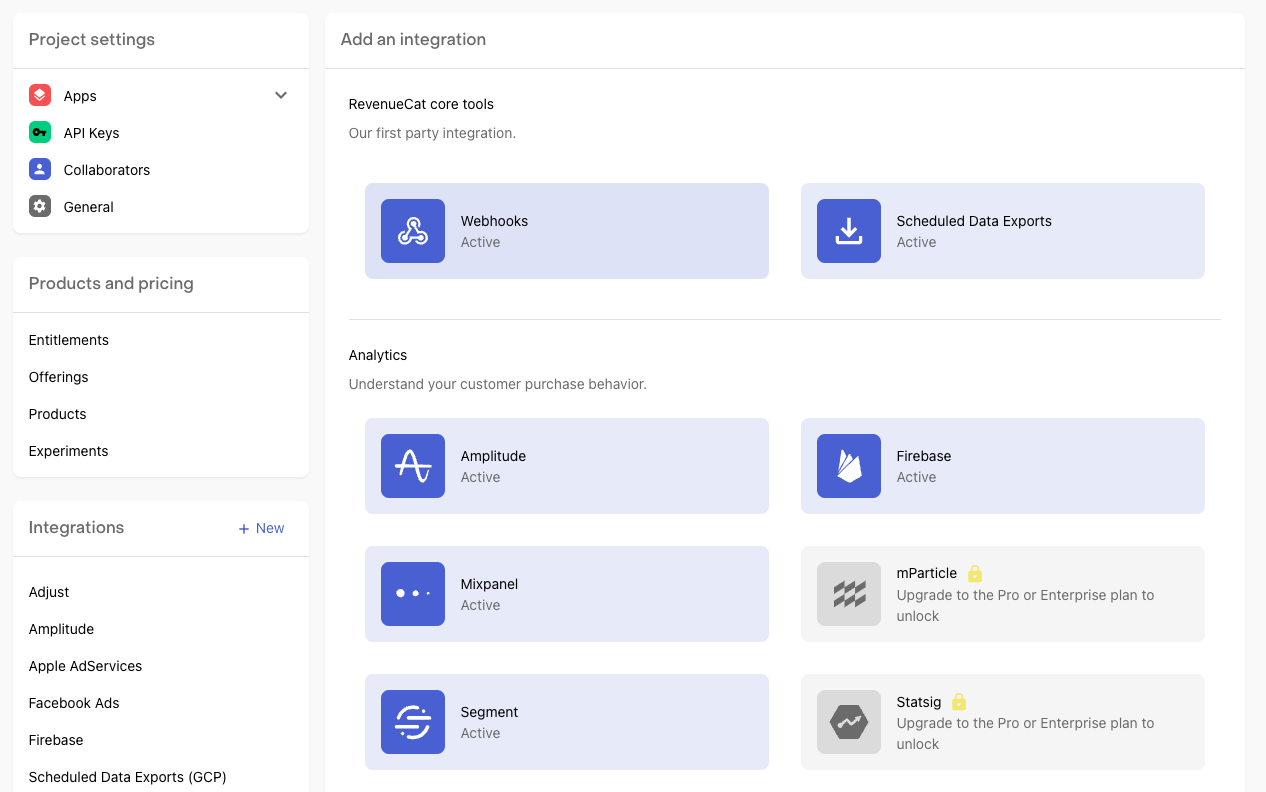The width and height of the screenshot is (1266, 792).
Task: Open General project settings
Action: point(88,207)
